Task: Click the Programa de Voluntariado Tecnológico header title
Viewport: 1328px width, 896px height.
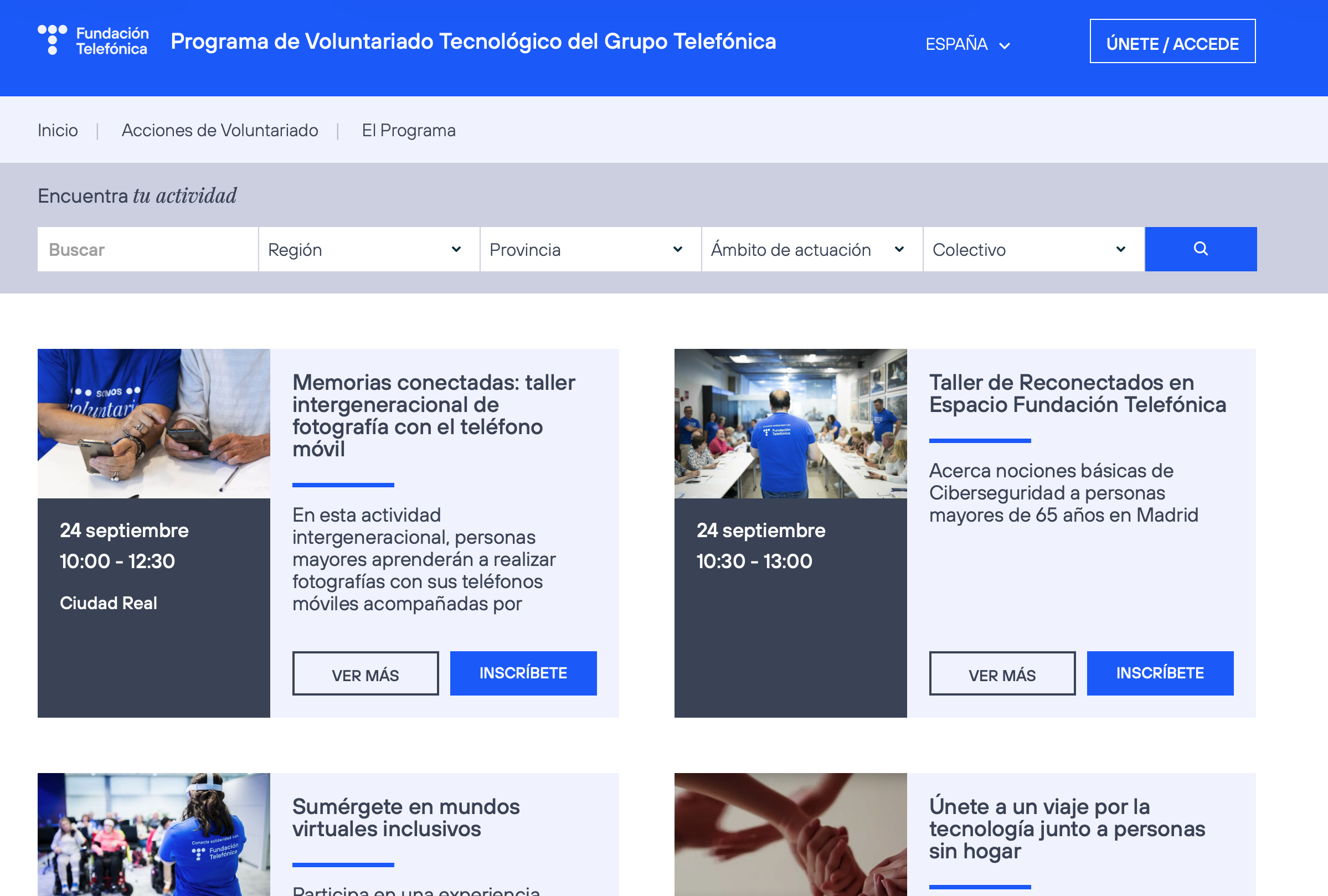Action: [x=473, y=41]
